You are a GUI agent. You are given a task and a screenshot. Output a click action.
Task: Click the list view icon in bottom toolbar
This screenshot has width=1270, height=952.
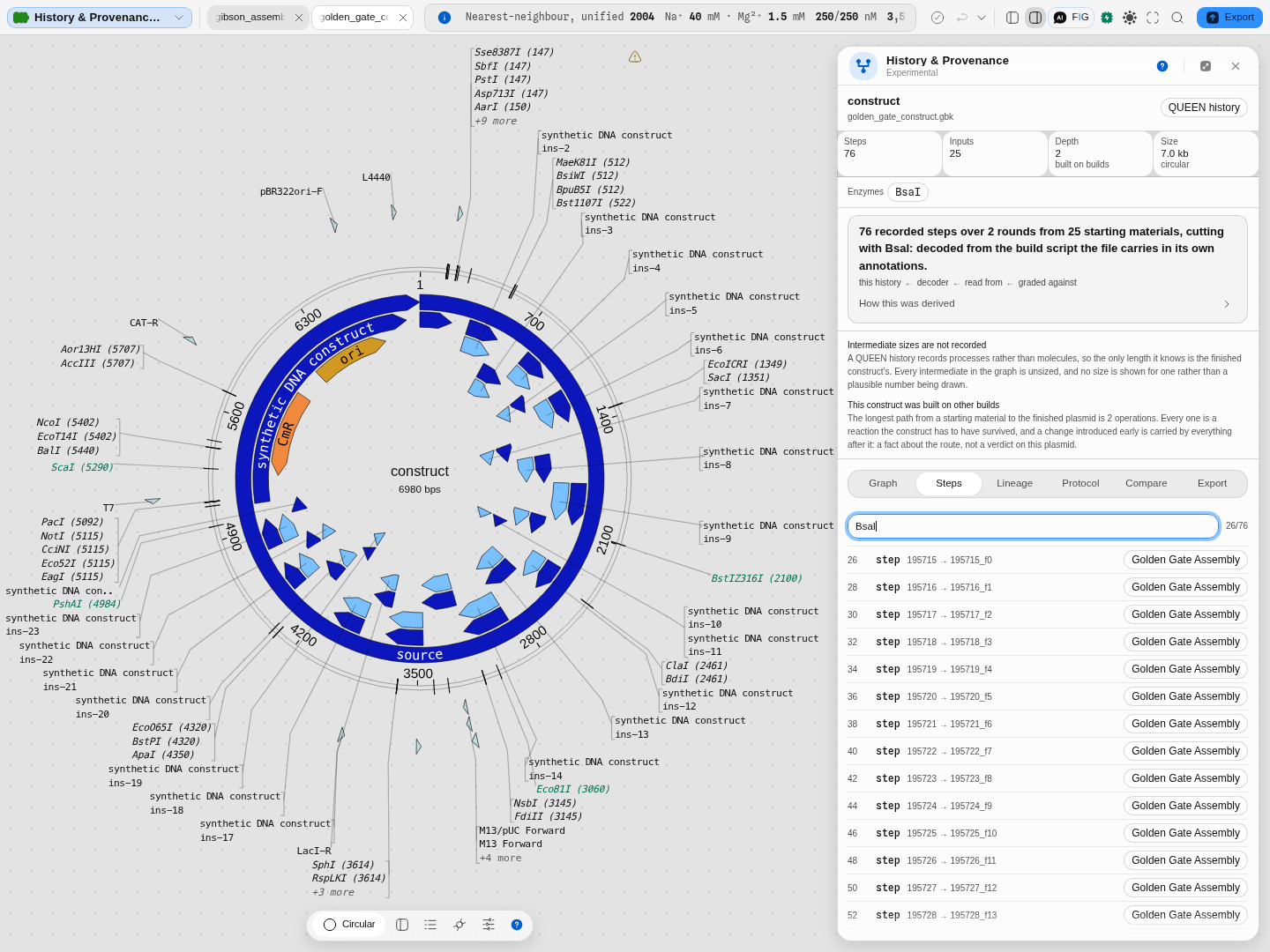tap(430, 925)
